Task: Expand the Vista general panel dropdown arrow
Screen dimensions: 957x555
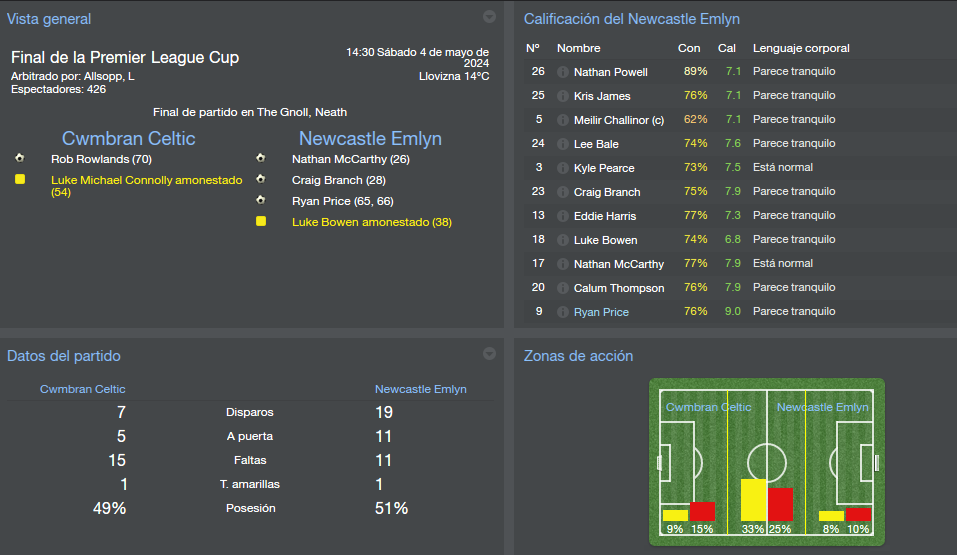Action: [489, 17]
